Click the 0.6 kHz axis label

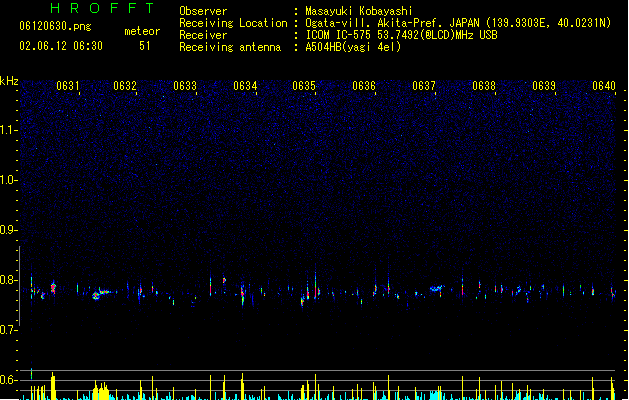8,380
